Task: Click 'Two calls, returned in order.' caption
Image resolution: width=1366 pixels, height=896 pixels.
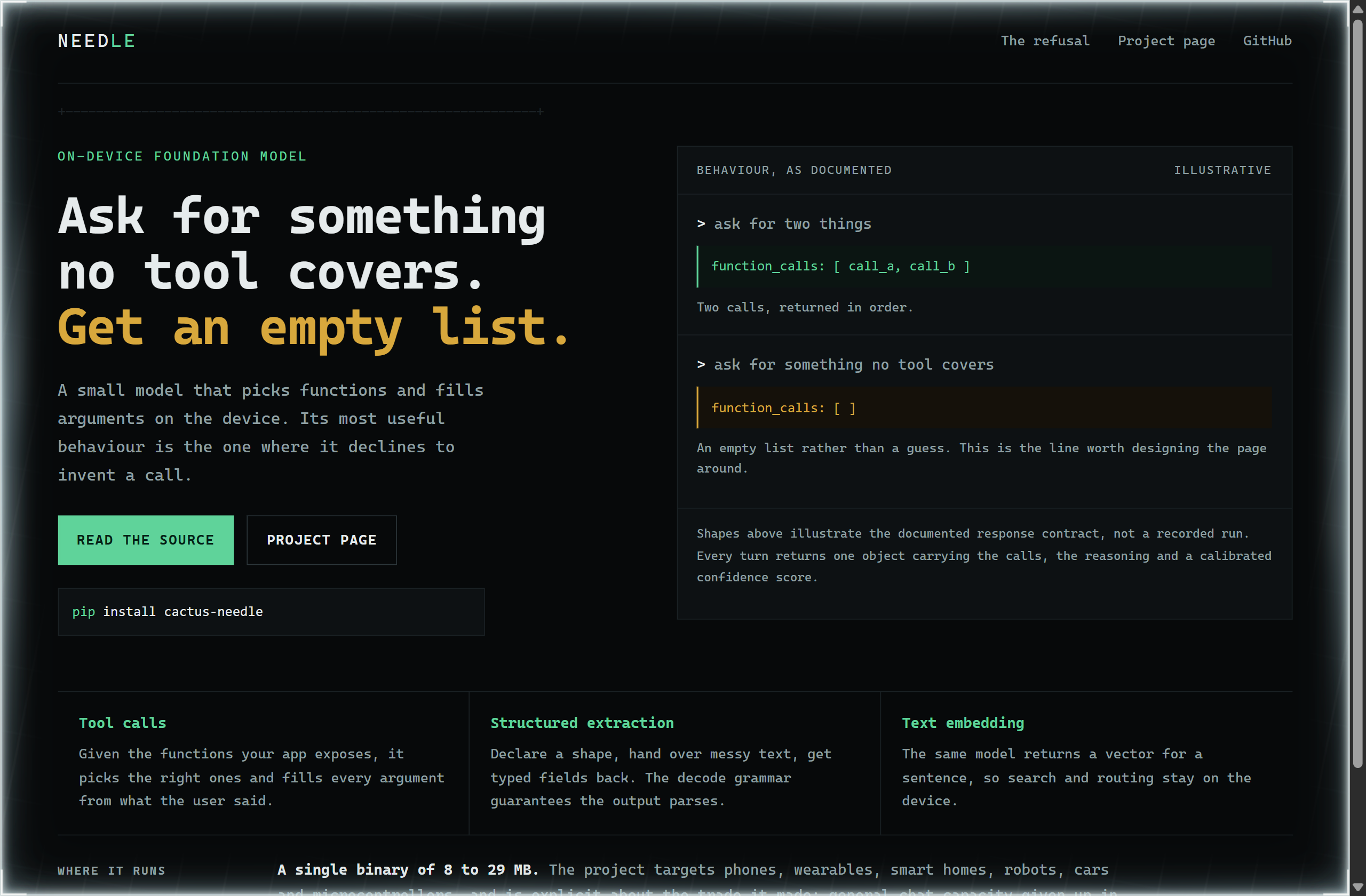Action: pyautogui.click(x=805, y=307)
